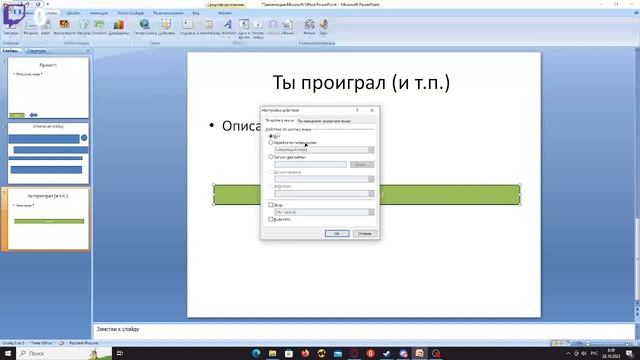Insert a Звук (Sound) from ribbon
This screenshot has height=360, width=640.
(323, 27)
